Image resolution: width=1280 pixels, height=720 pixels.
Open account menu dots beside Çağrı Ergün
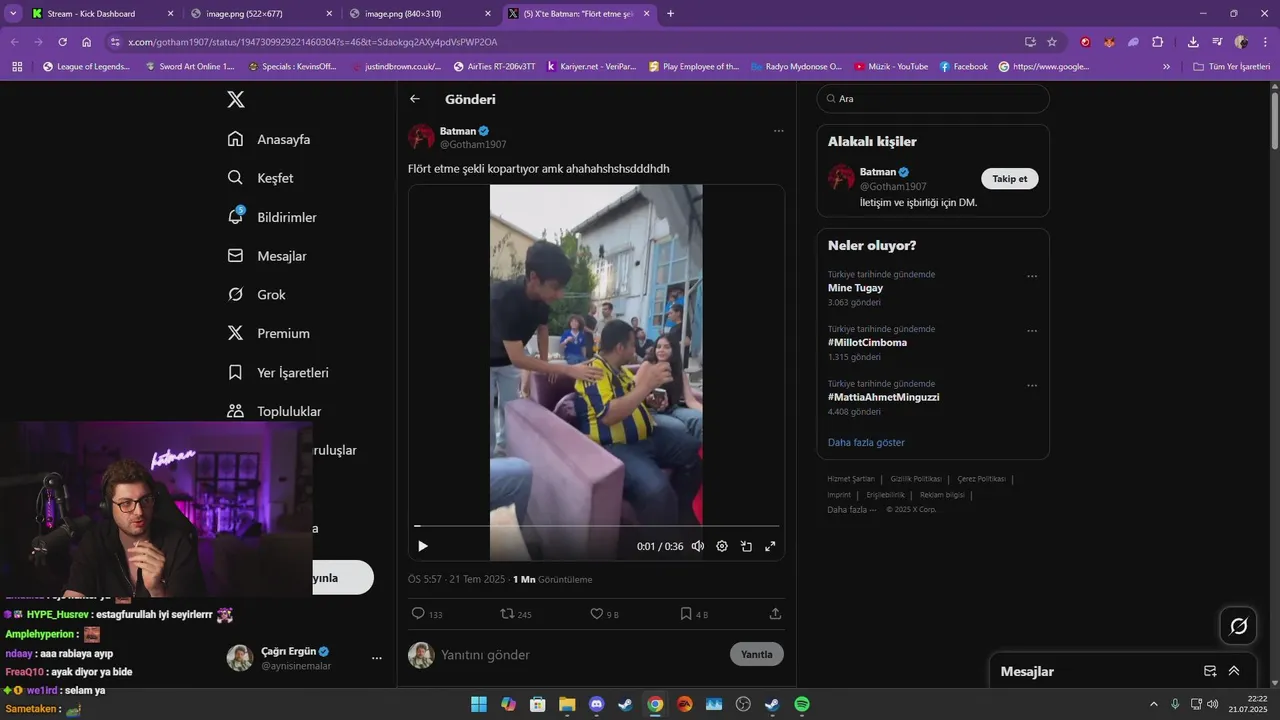coord(377,658)
